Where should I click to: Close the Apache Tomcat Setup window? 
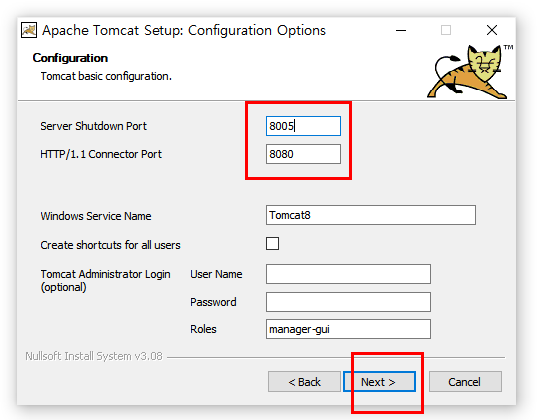point(492,30)
